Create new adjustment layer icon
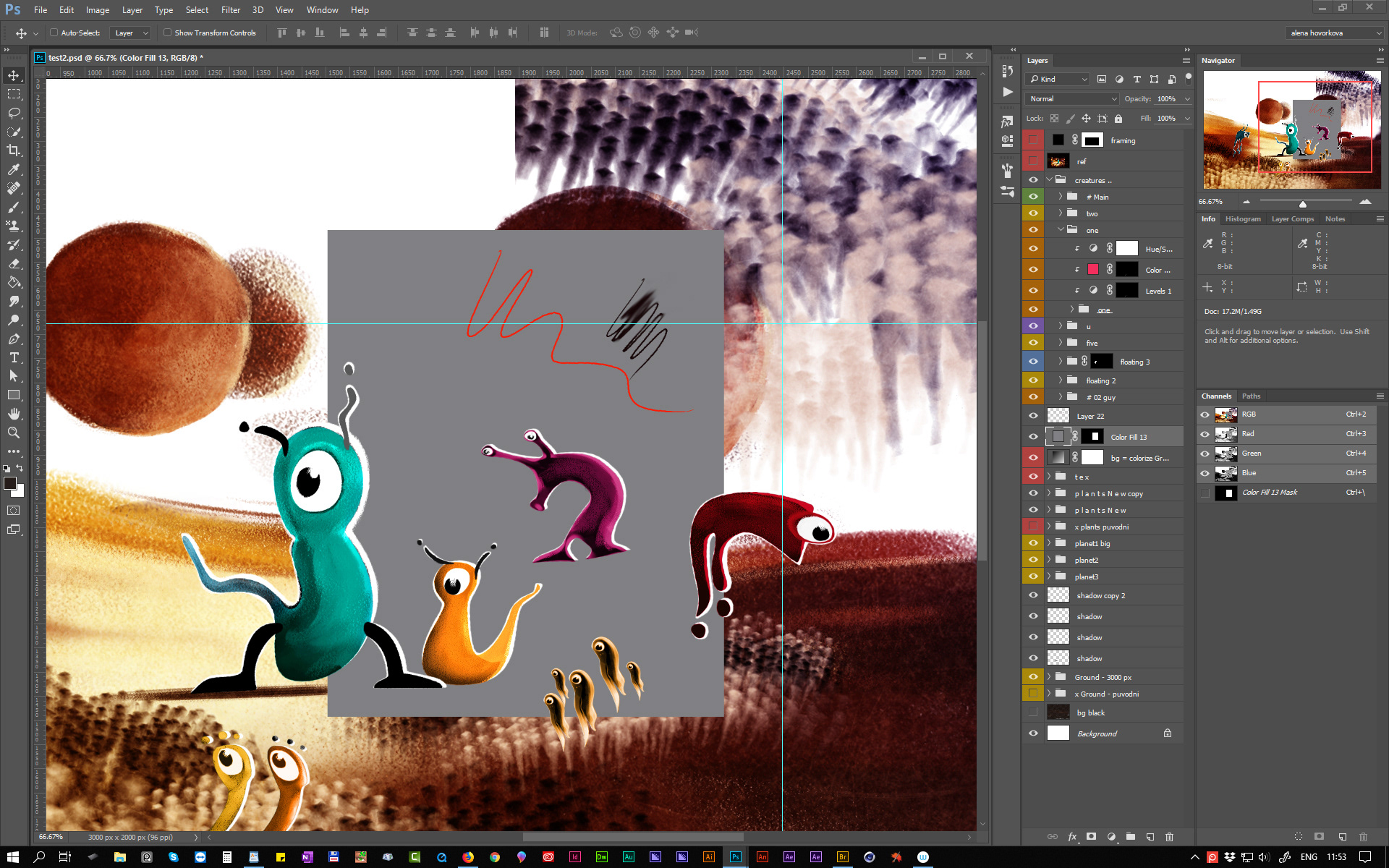 click(1111, 837)
